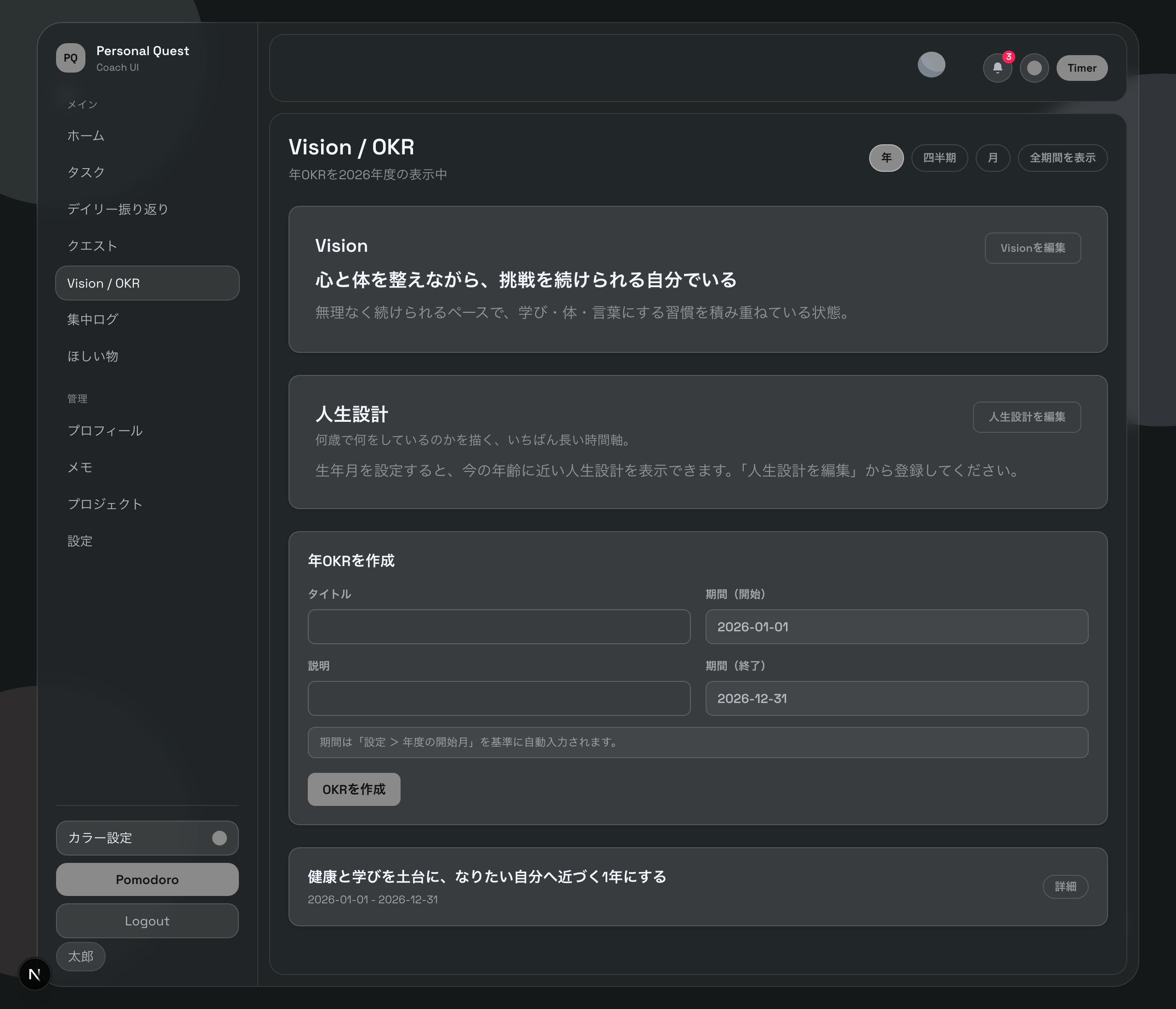Open the Next.js N dev indicator

[34, 974]
